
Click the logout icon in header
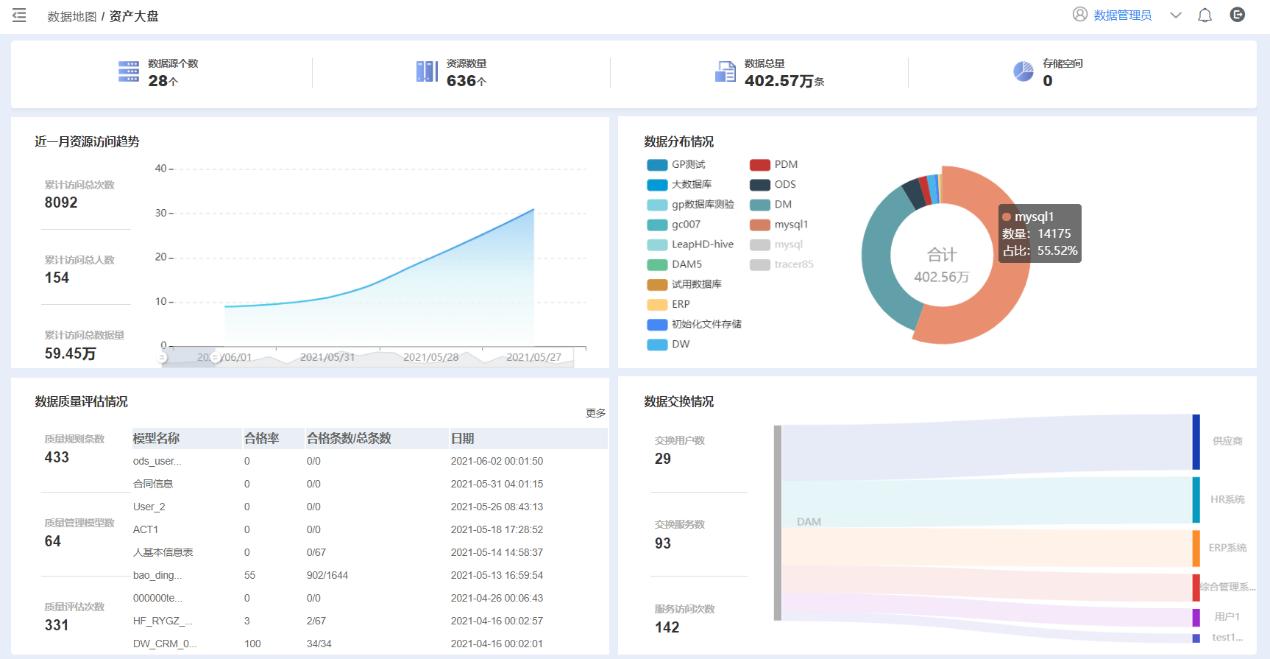(1237, 15)
